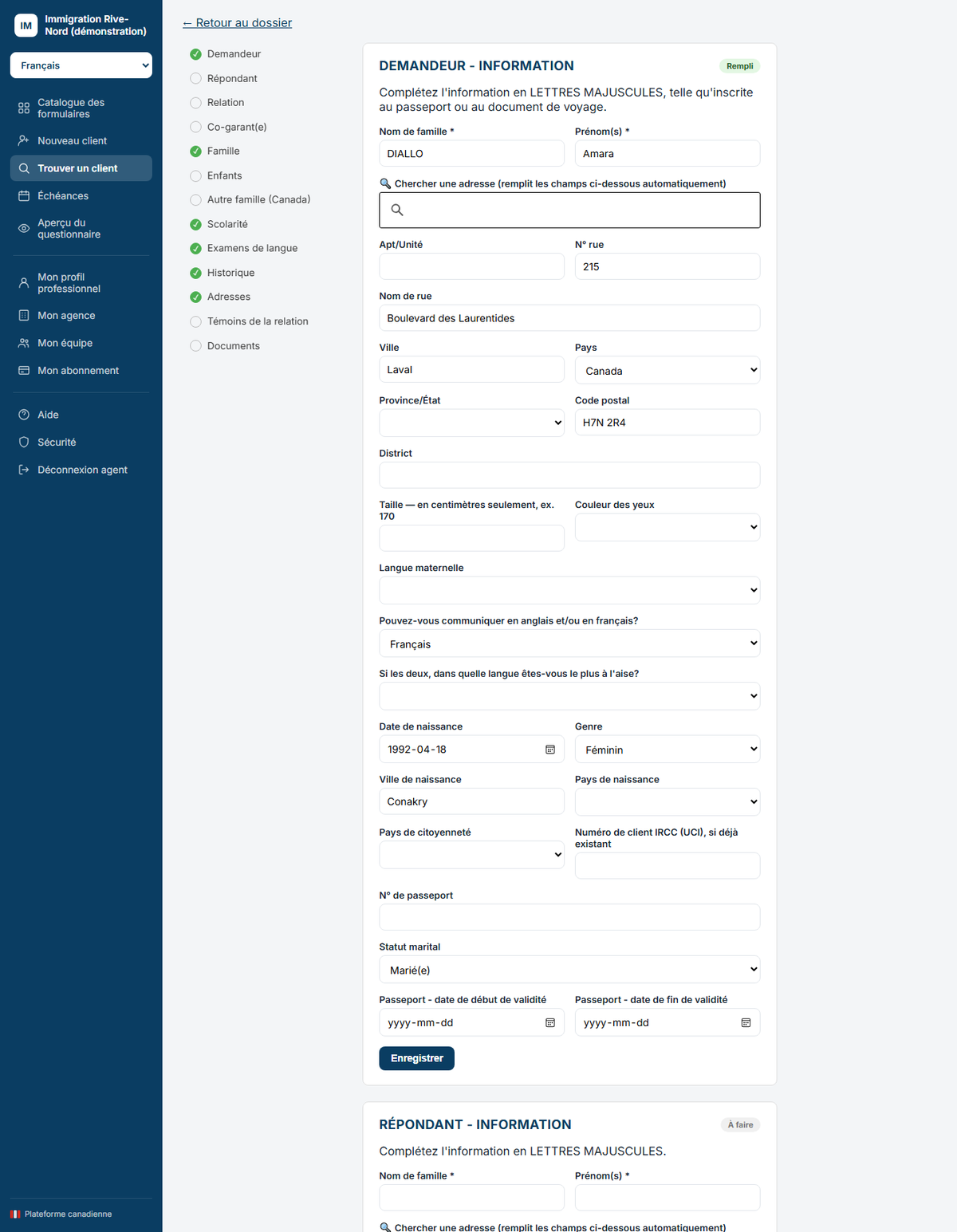Click the magnifier inside address search box
Image resolution: width=957 pixels, height=1232 pixels.
click(x=397, y=210)
